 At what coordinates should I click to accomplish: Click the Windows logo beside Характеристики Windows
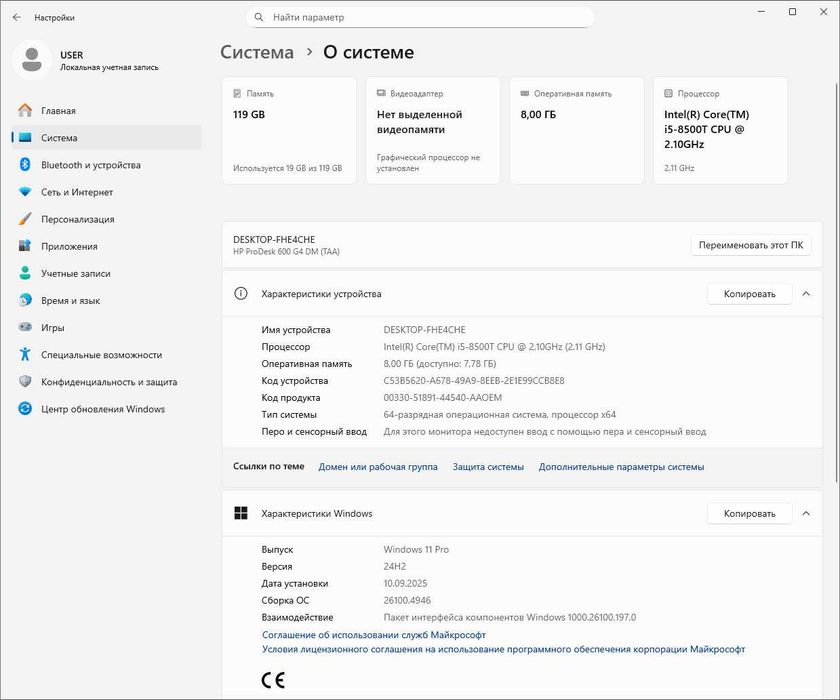point(241,513)
